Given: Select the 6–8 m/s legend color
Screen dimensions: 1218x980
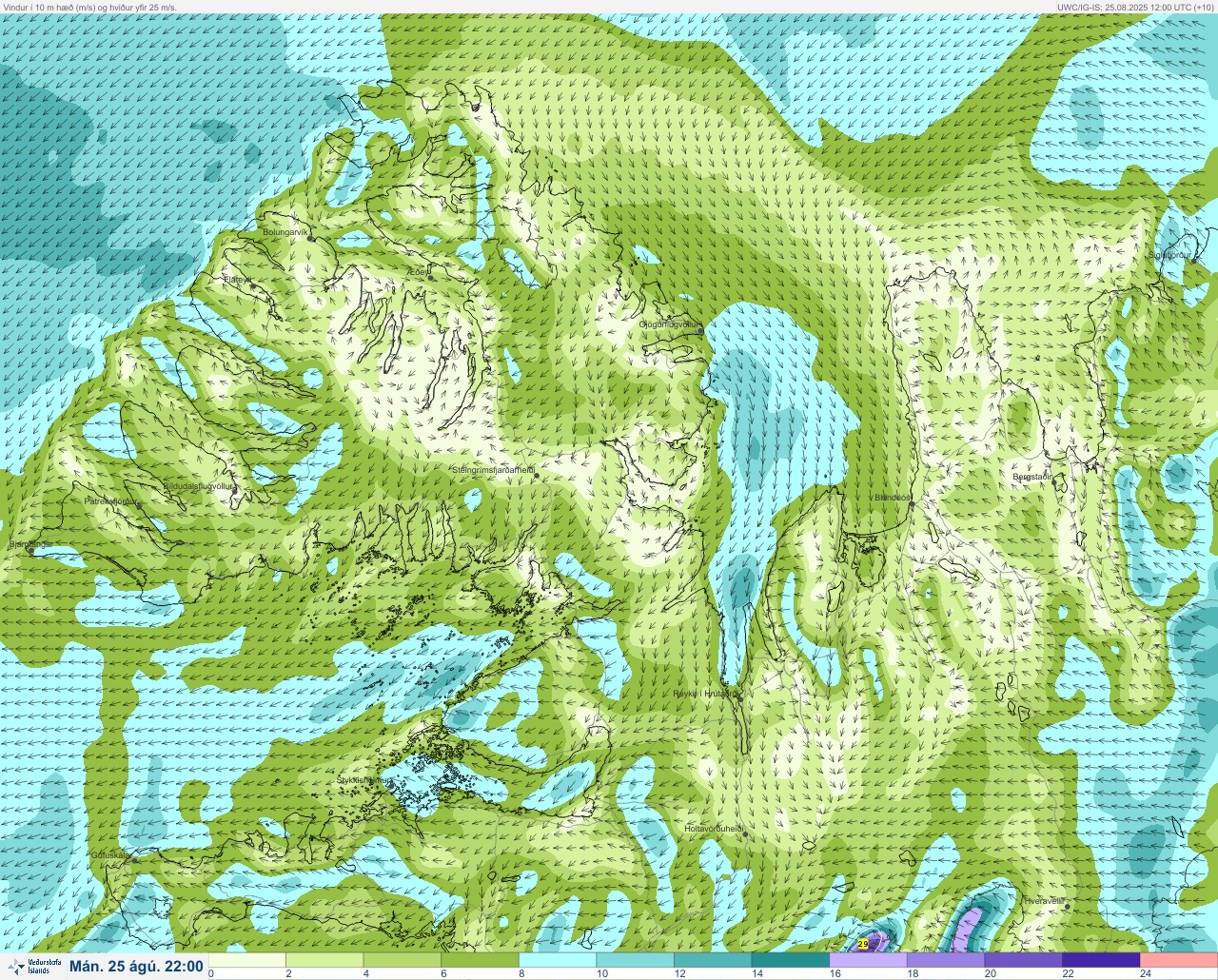Looking at the screenshot, I should pyautogui.click(x=481, y=959).
